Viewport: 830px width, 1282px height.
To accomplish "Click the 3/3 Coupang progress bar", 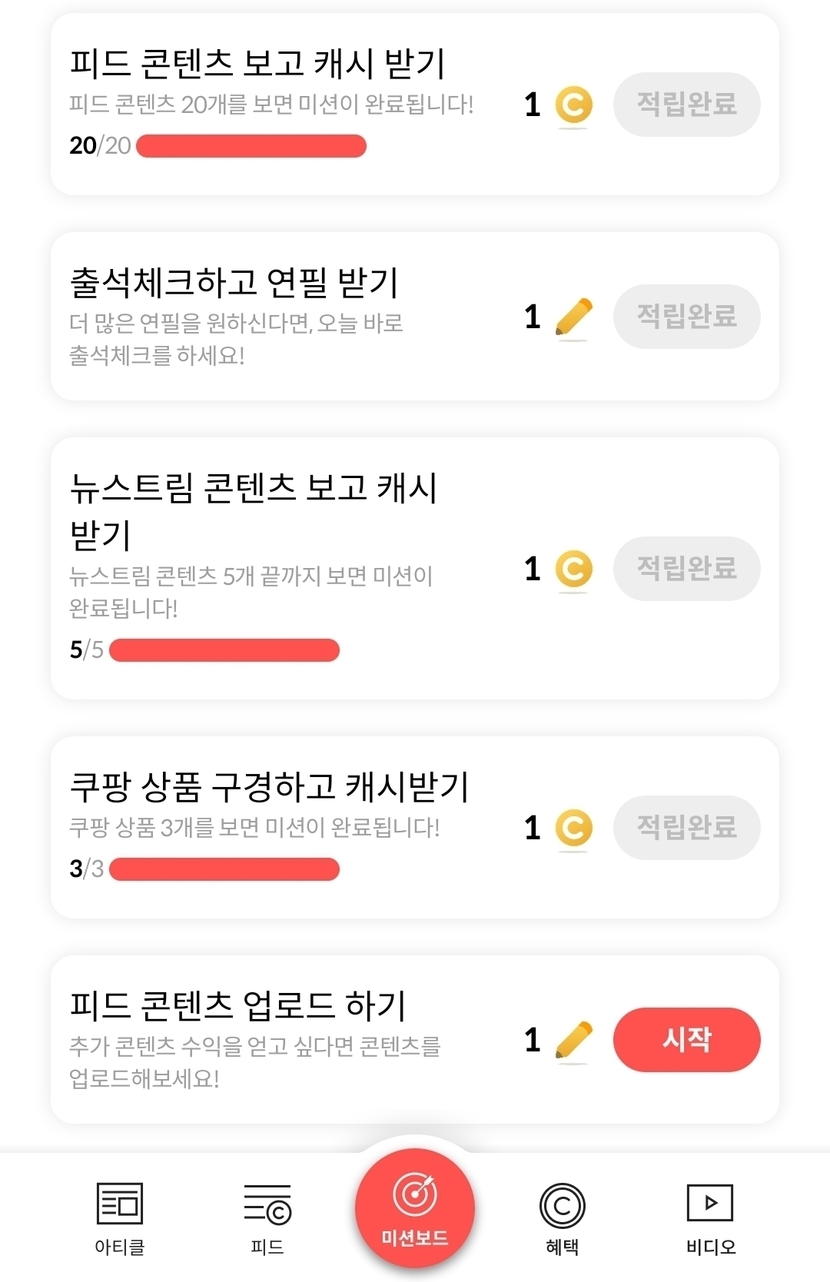I will pyautogui.click(x=224, y=869).
